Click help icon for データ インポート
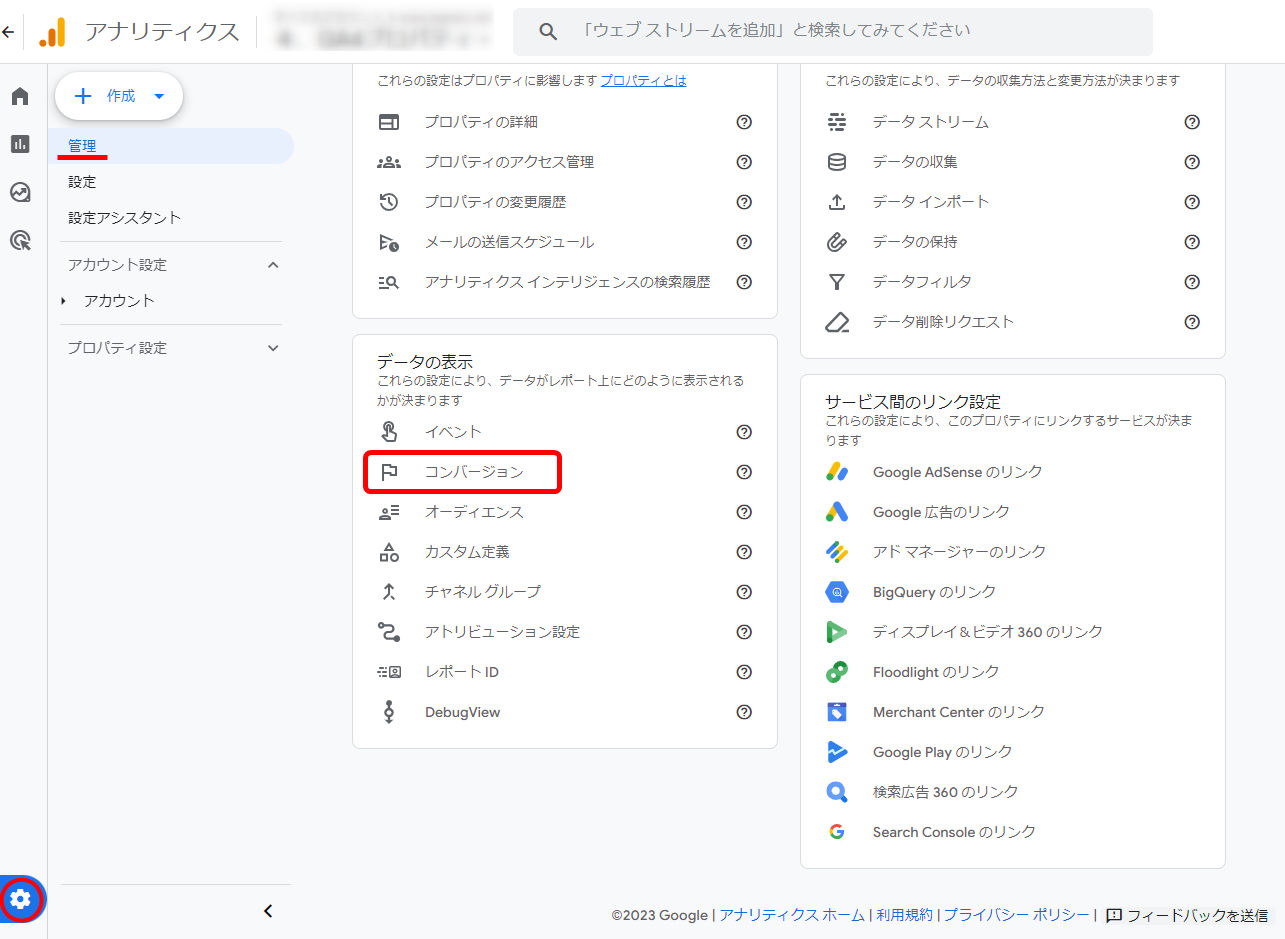1285x939 pixels. (x=1192, y=202)
